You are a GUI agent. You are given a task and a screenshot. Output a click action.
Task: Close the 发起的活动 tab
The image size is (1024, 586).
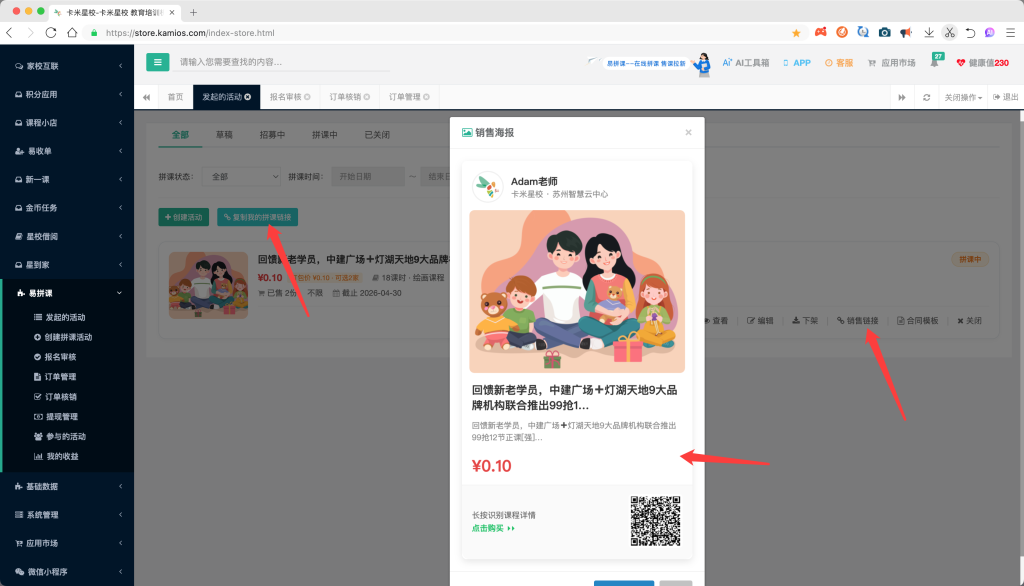pyautogui.click(x=248, y=97)
